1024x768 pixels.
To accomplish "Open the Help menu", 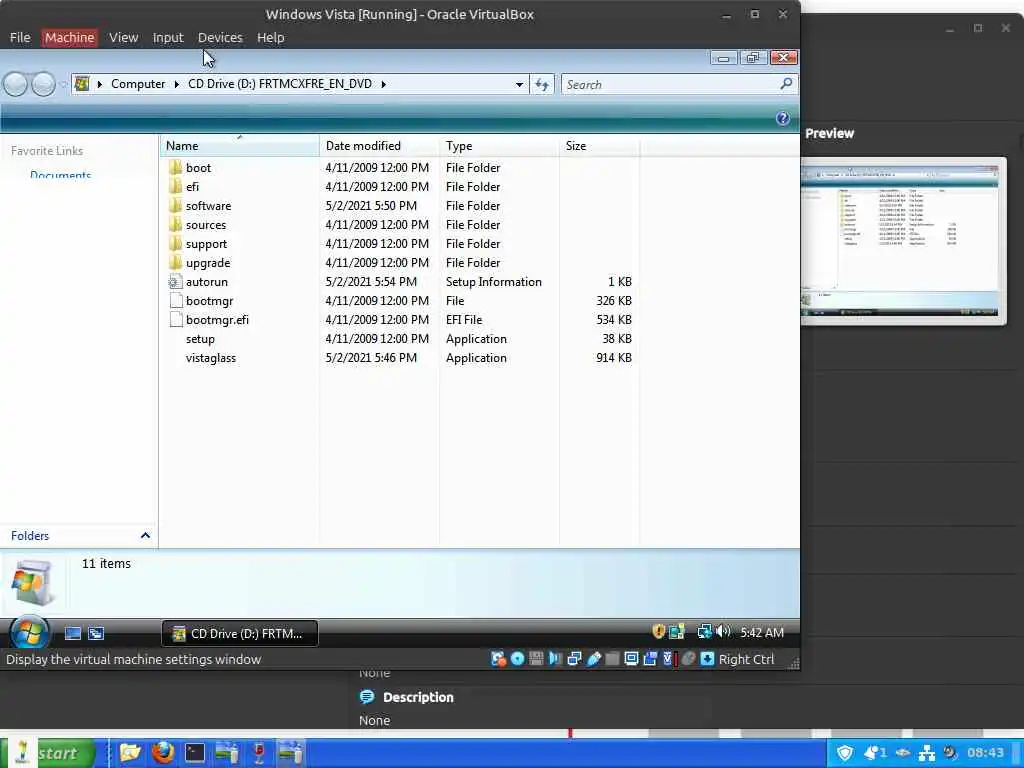I will 270,37.
